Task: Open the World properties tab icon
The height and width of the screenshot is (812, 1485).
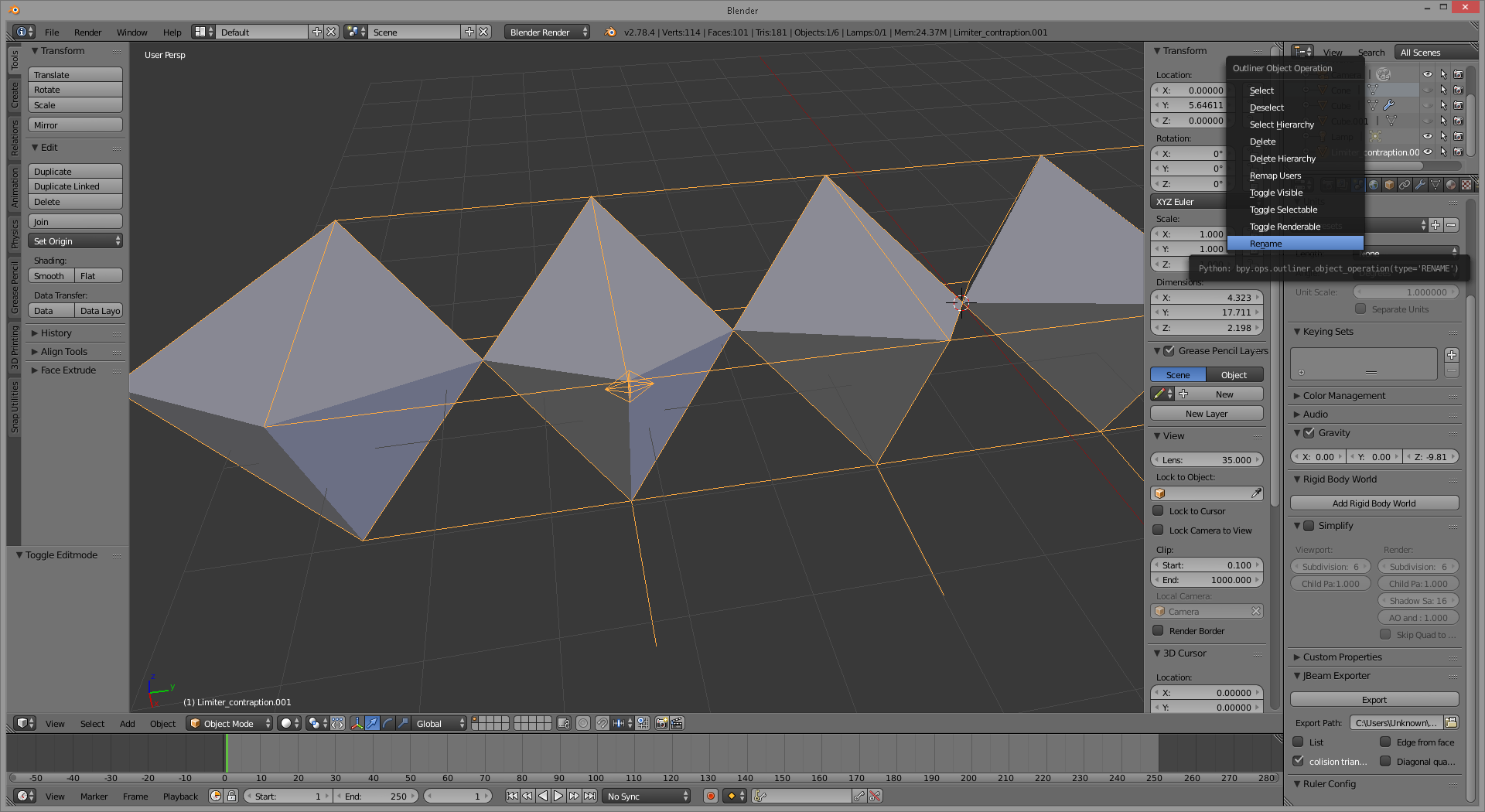Action: [x=1374, y=185]
